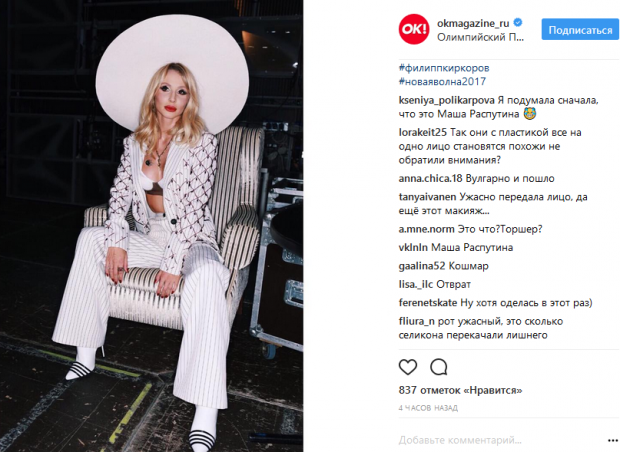Click the Подписаться follow button

(x=580, y=29)
